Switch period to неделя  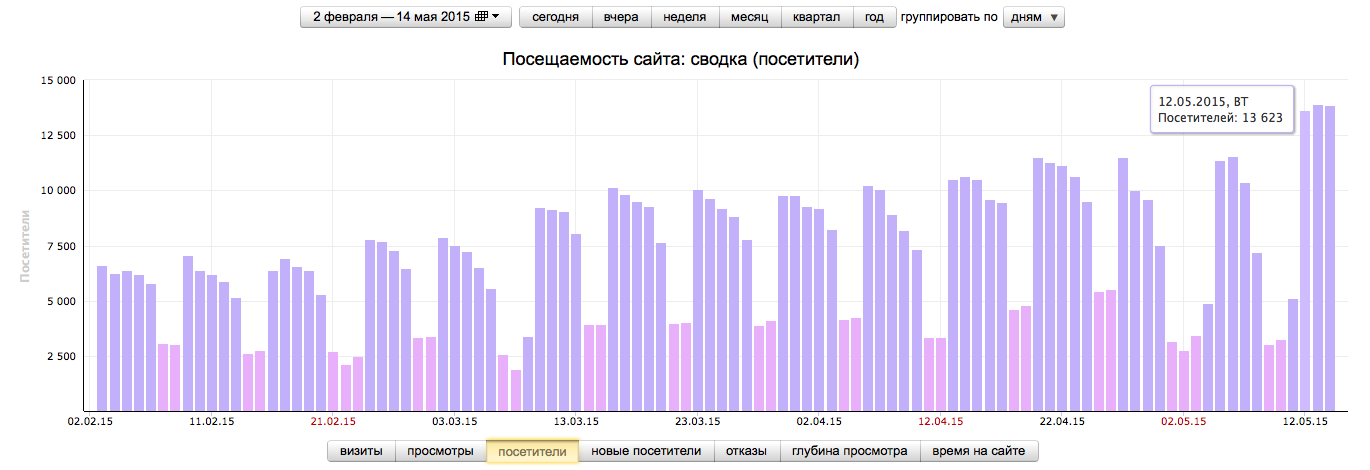(x=685, y=17)
